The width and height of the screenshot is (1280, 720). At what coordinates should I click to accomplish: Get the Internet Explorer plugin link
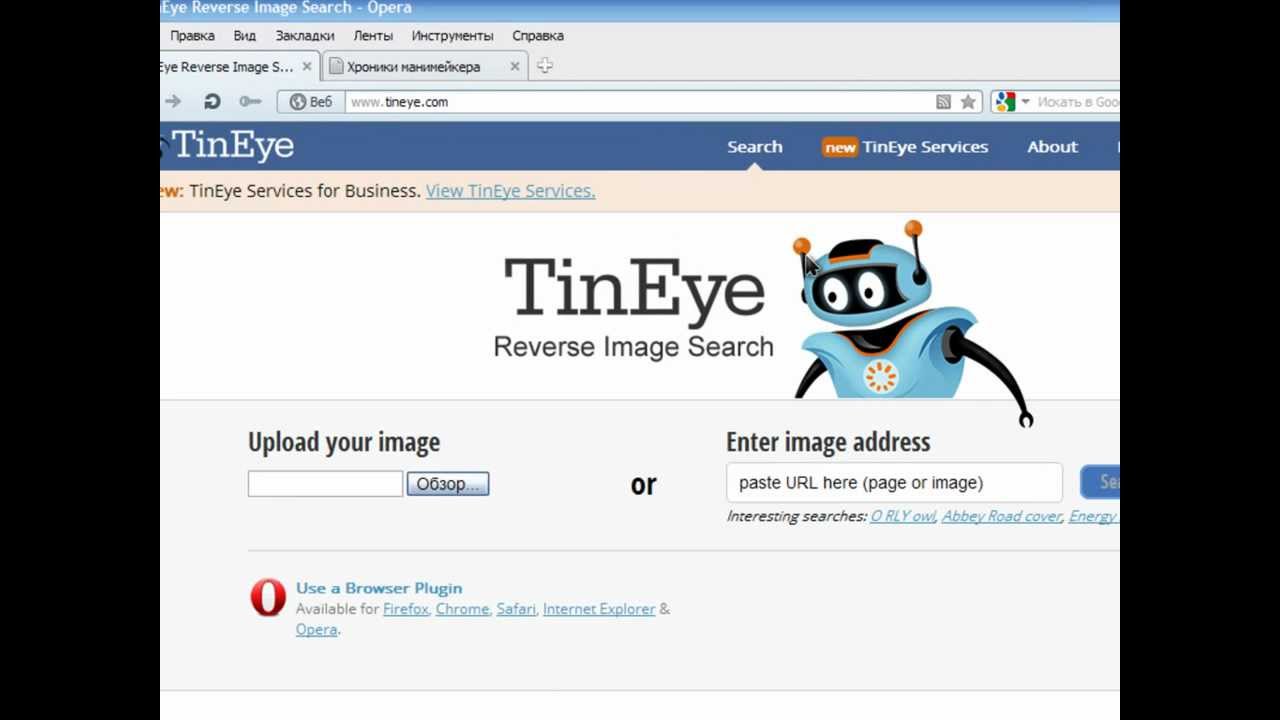click(599, 609)
